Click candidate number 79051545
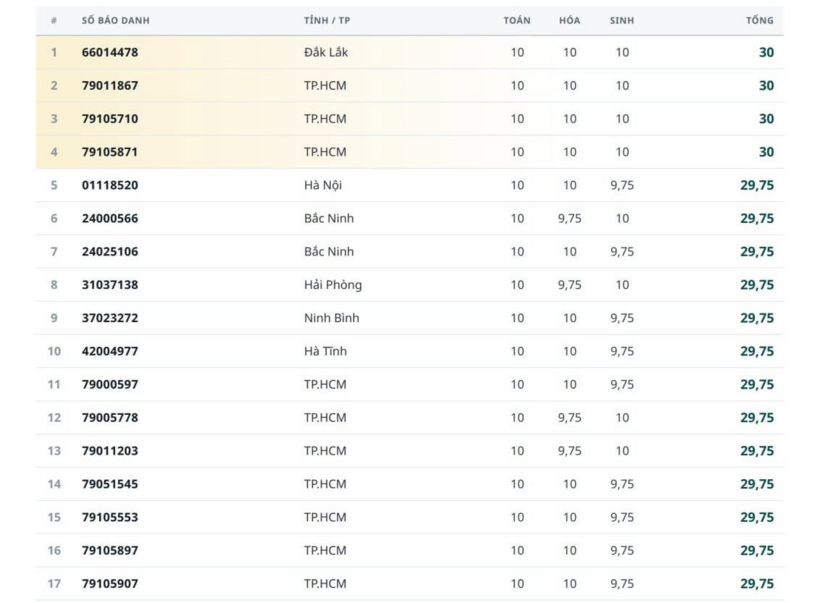The width and height of the screenshot is (820, 603). pos(110,484)
